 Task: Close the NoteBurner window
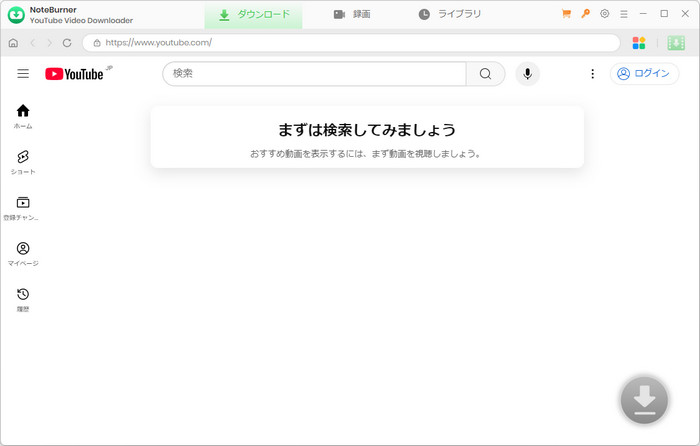(x=685, y=14)
